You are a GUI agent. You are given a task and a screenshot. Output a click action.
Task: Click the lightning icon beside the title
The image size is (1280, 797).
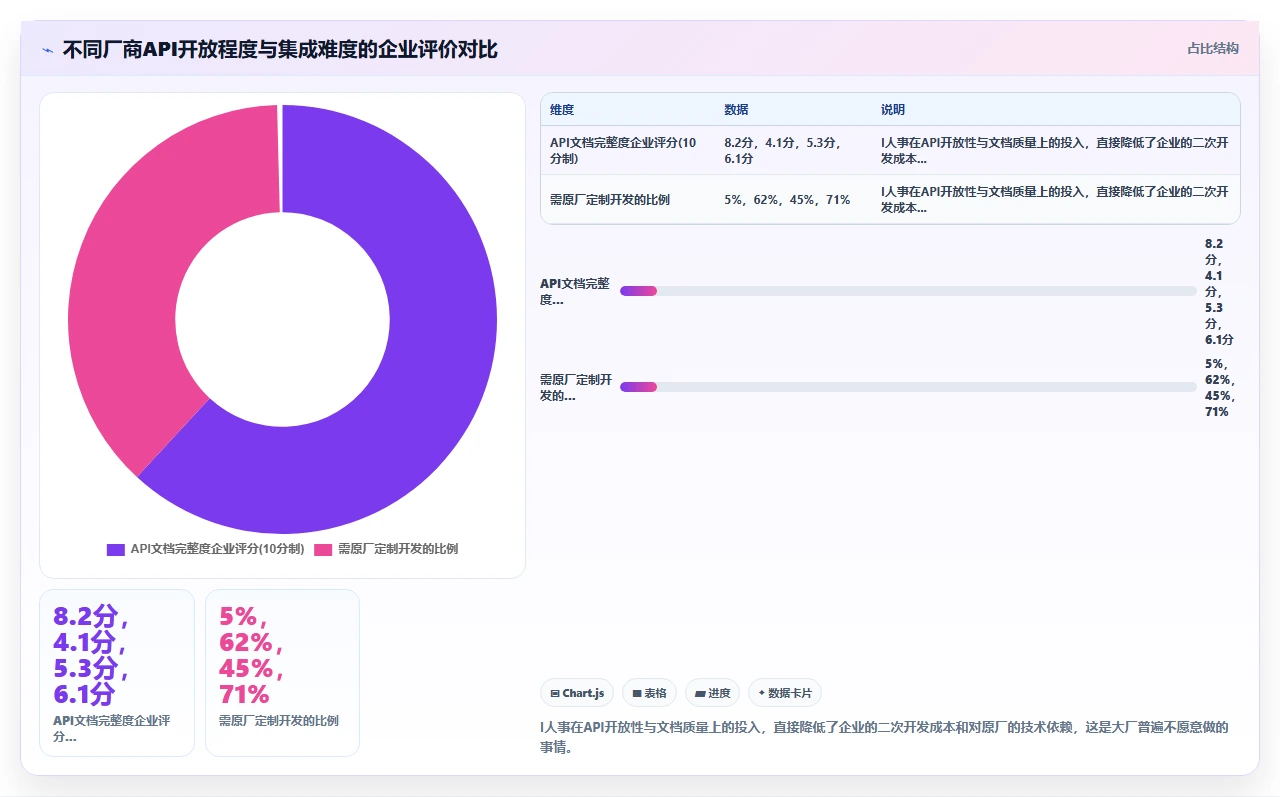48,49
